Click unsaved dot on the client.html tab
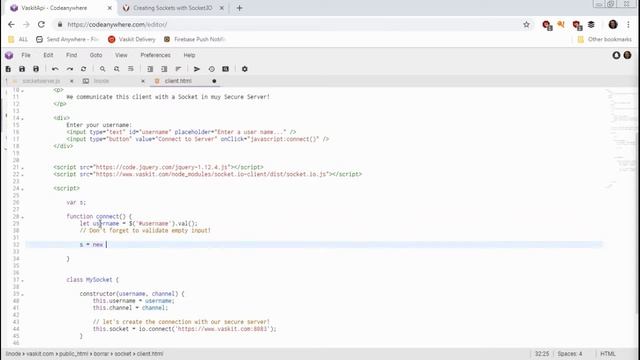 click(214, 81)
